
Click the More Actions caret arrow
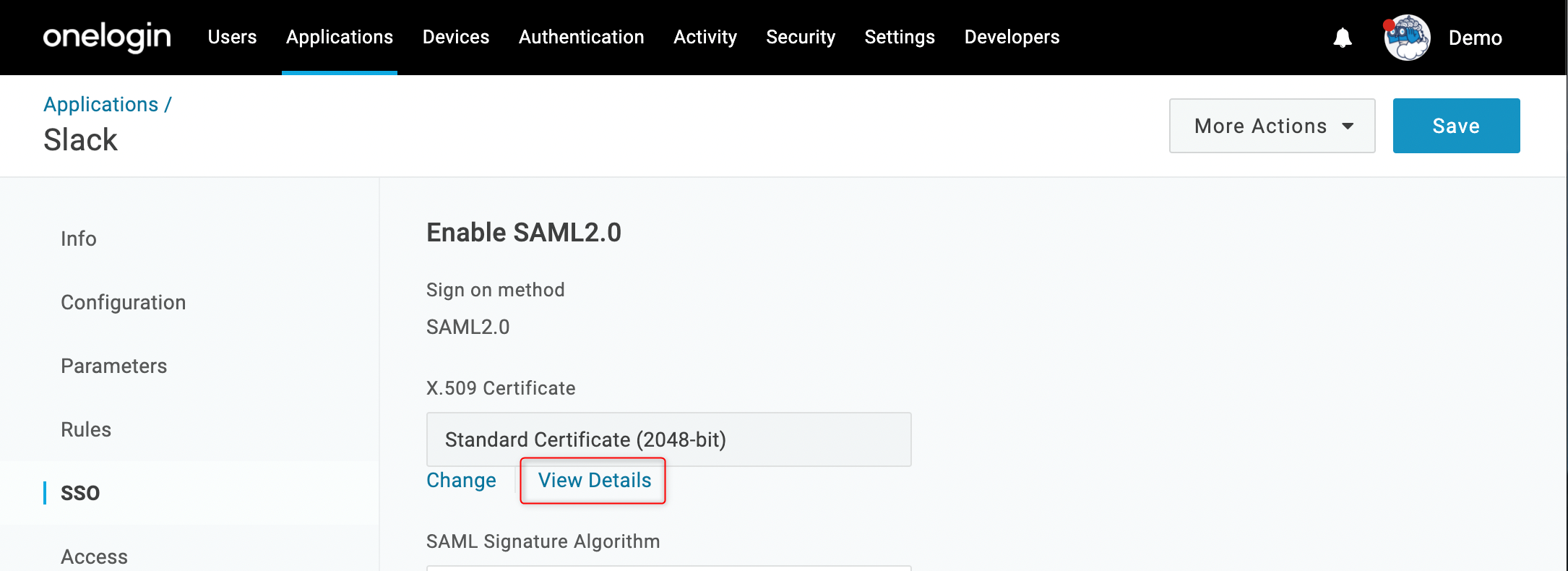[x=1348, y=126]
